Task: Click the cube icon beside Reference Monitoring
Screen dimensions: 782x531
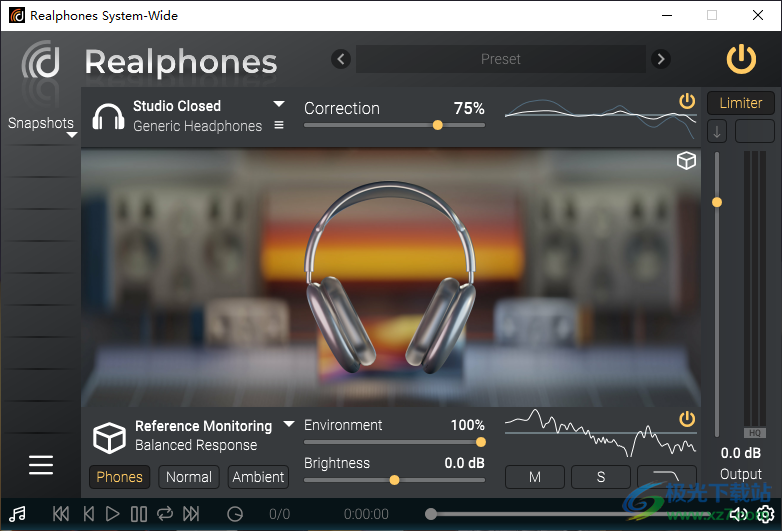Action: [x=109, y=438]
